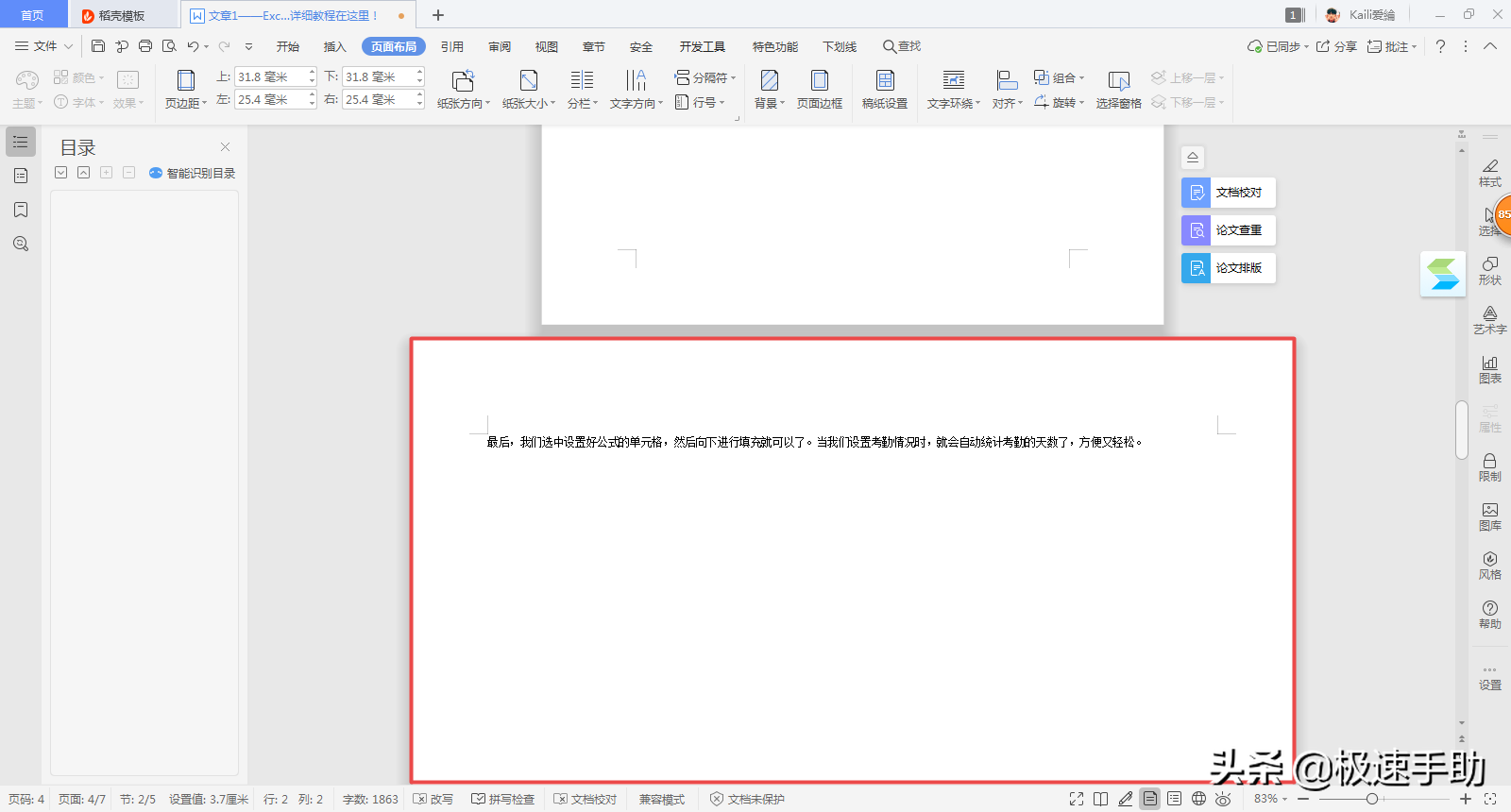Open 帮助 help in the right sidebar
The height and width of the screenshot is (812, 1511).
tap(1490, 615)
